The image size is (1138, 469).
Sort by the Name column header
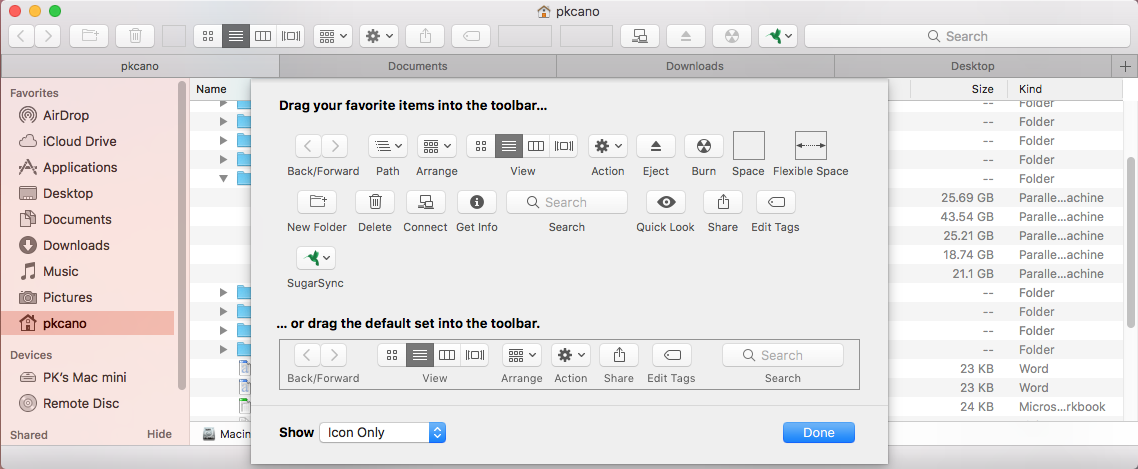point(211,89)
